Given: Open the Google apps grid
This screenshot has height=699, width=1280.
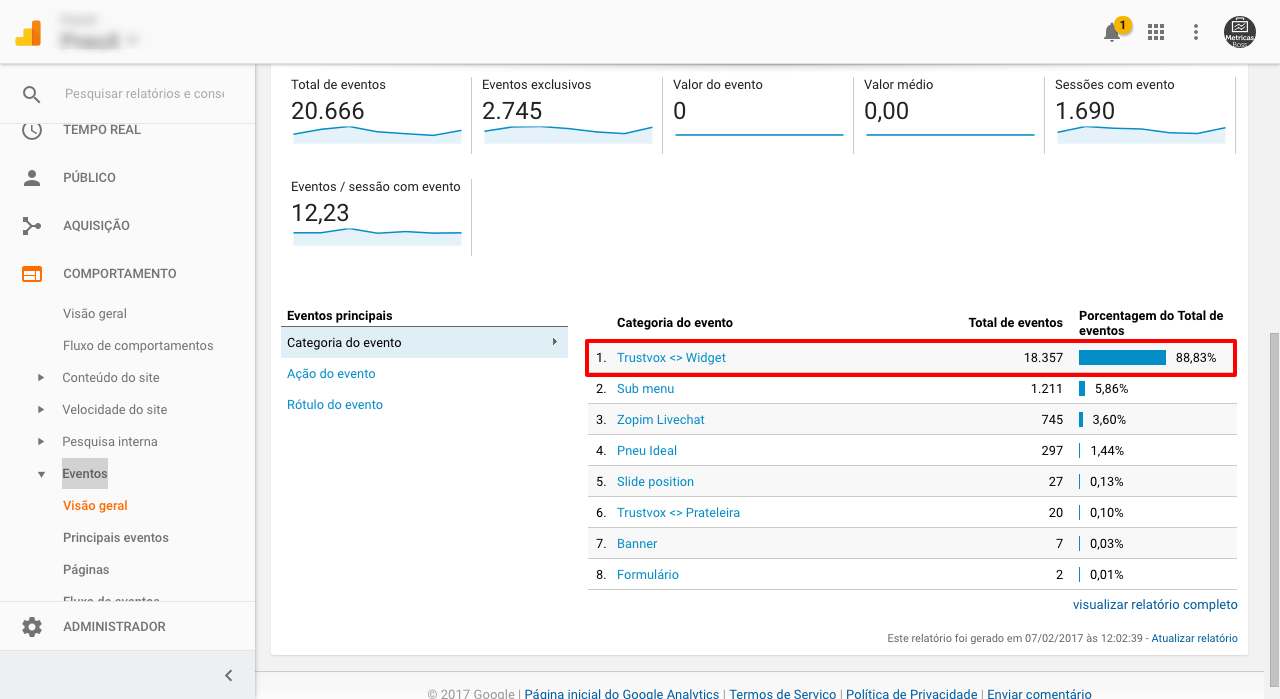Looking at the screenshot, I should pos(1156,32).
